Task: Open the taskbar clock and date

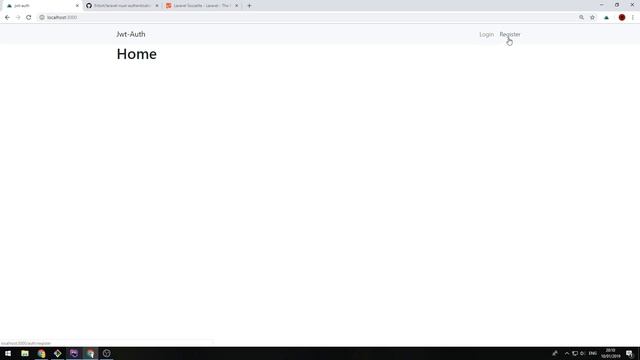Action: point(610,353)
